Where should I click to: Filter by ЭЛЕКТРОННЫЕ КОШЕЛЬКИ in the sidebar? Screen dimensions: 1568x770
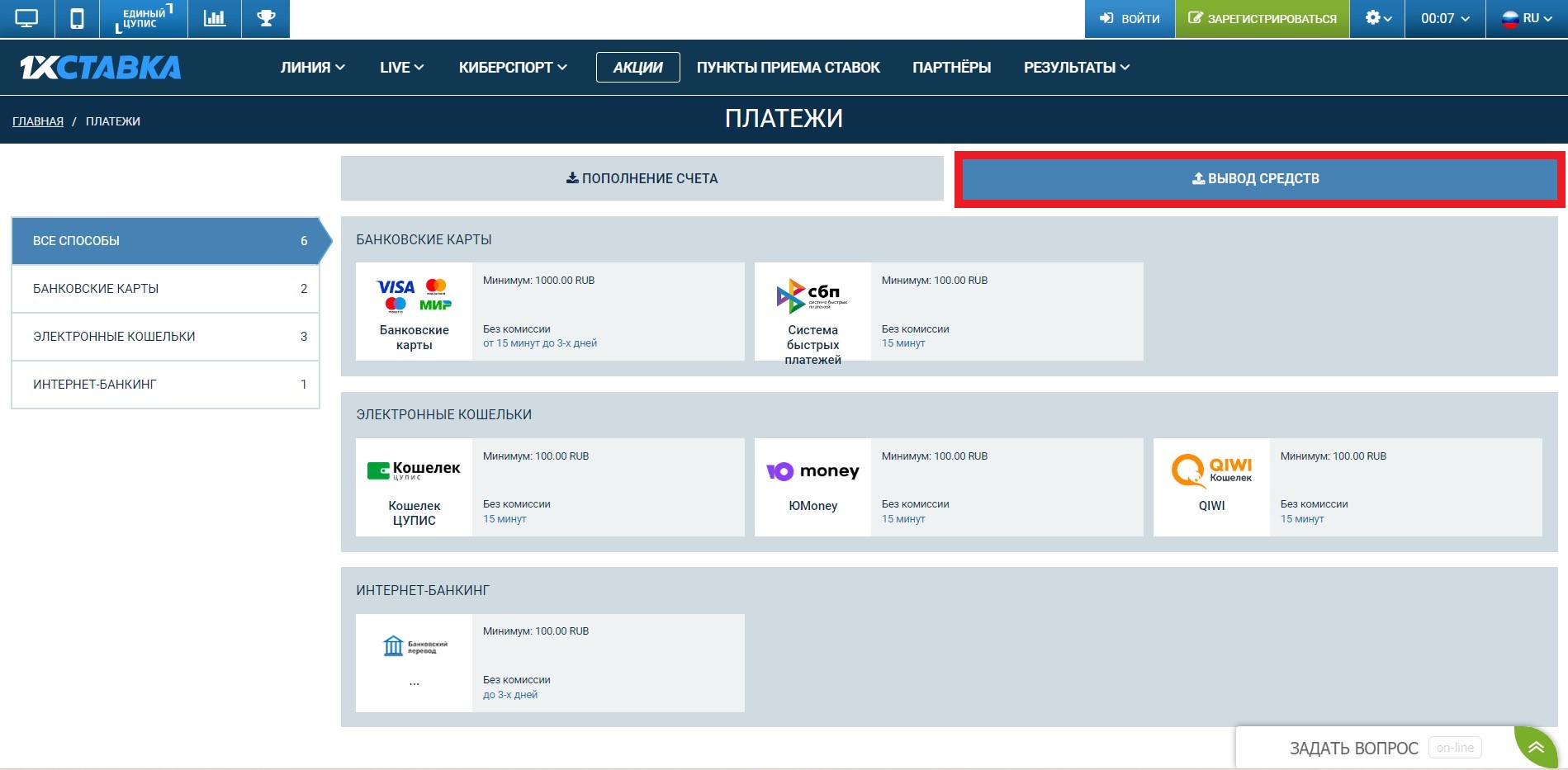(x=165, y=337)
